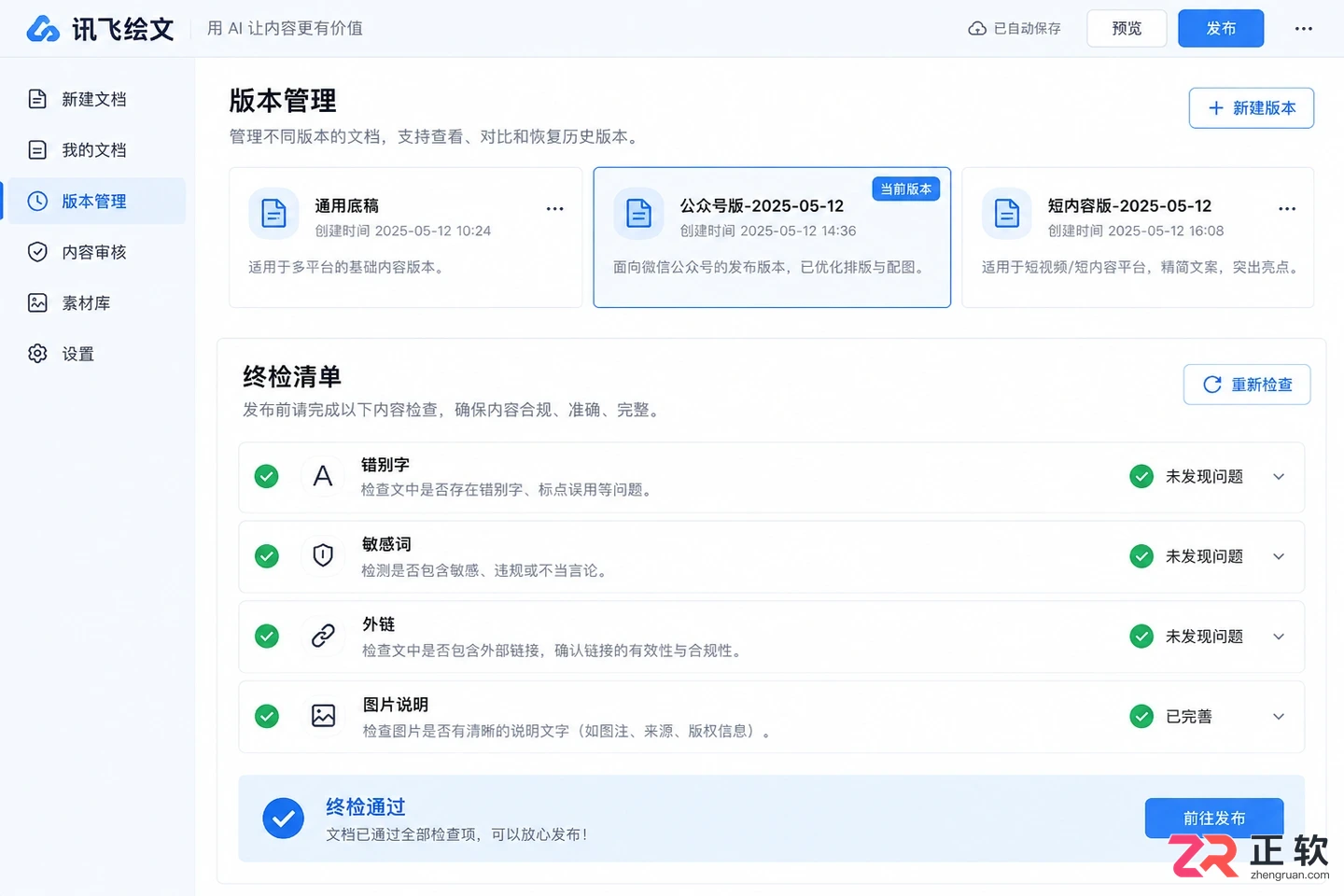Toggle the 图片说明 row green checkmark
Screen dimensions: 1344x896
click(267, 716)
